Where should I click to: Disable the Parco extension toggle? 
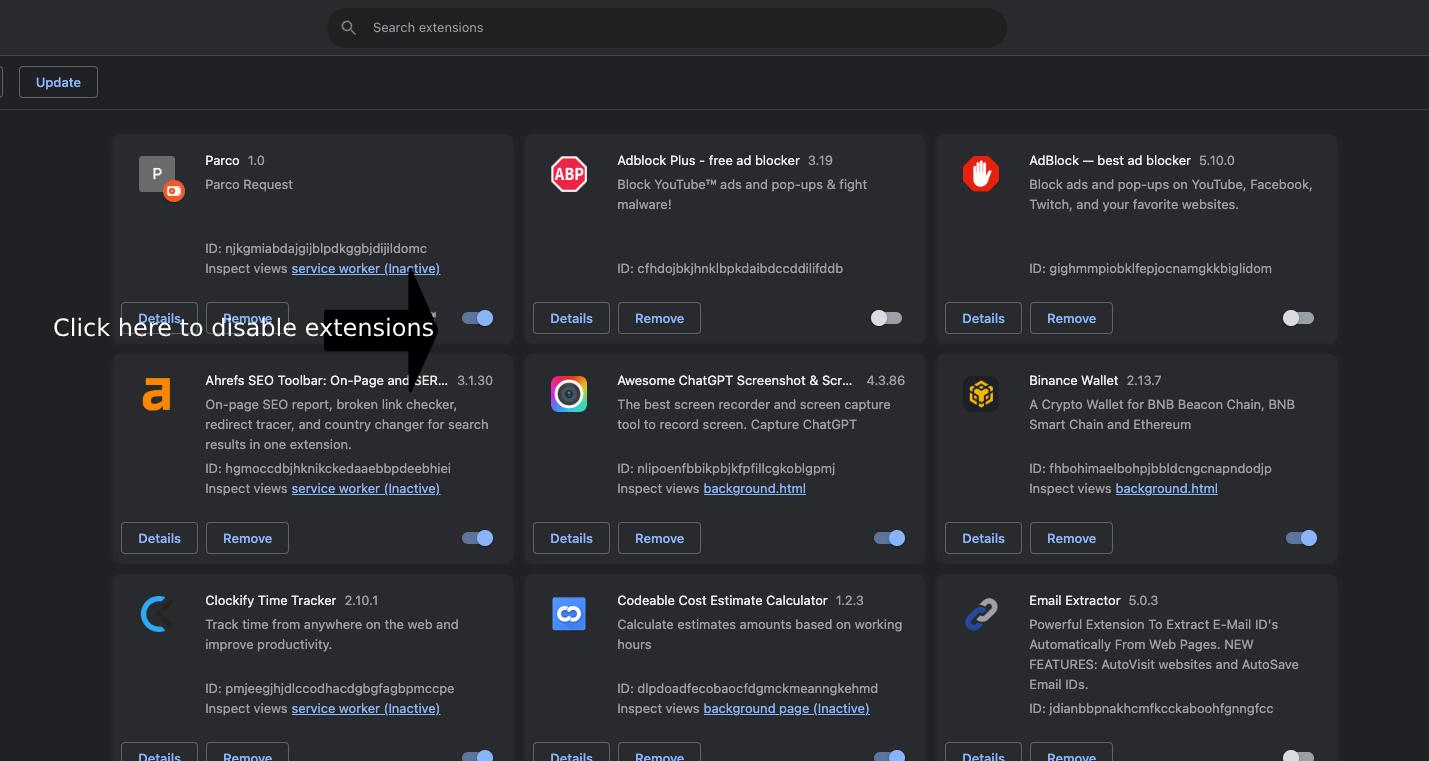tap(477, 318)
